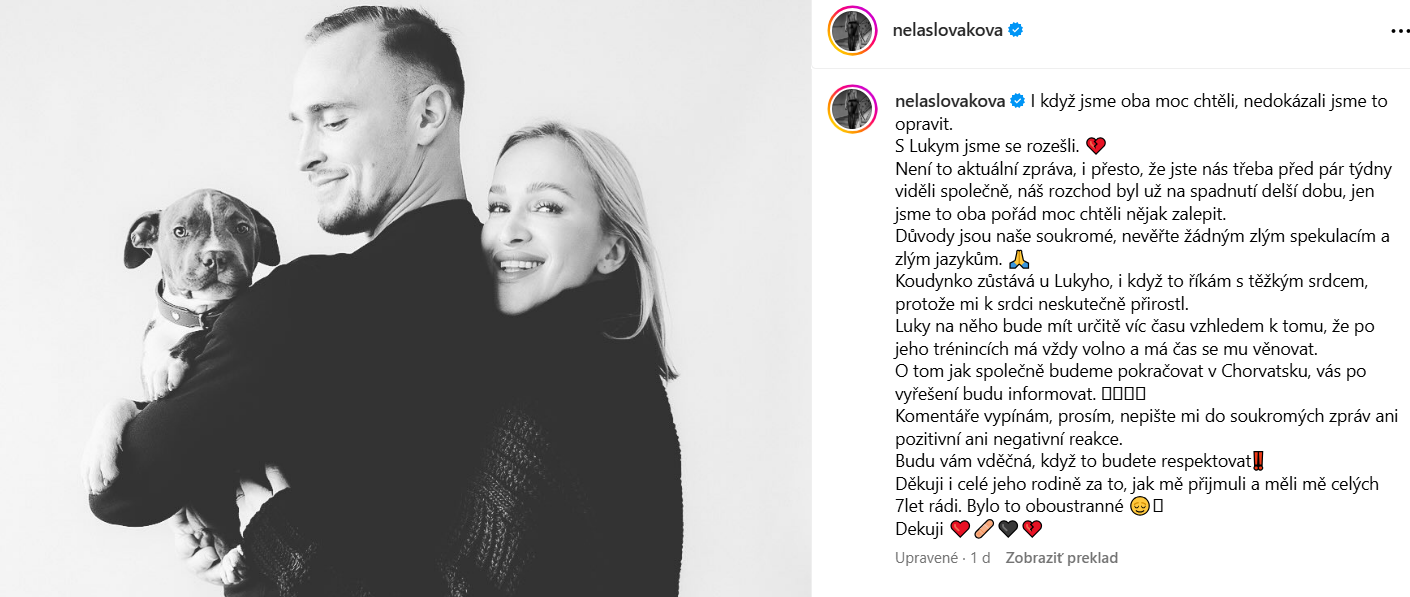This screenshot has height=597, width=1410.
Task: Open the nelaslovakova username in the caption
Action: tap(947, 101)
